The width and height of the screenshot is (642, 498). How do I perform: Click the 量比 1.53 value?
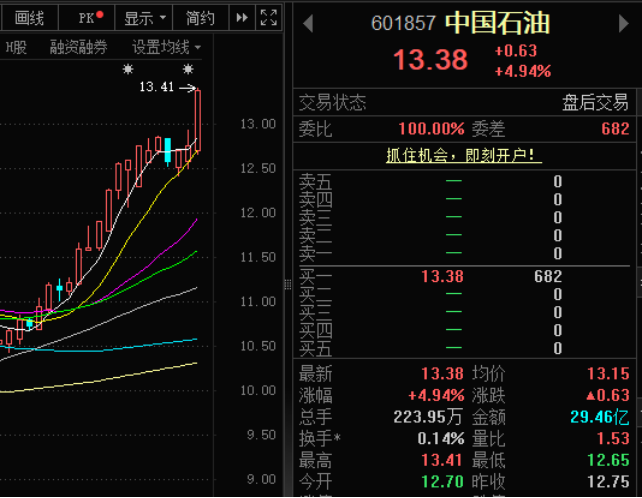[x=613, y=439]
